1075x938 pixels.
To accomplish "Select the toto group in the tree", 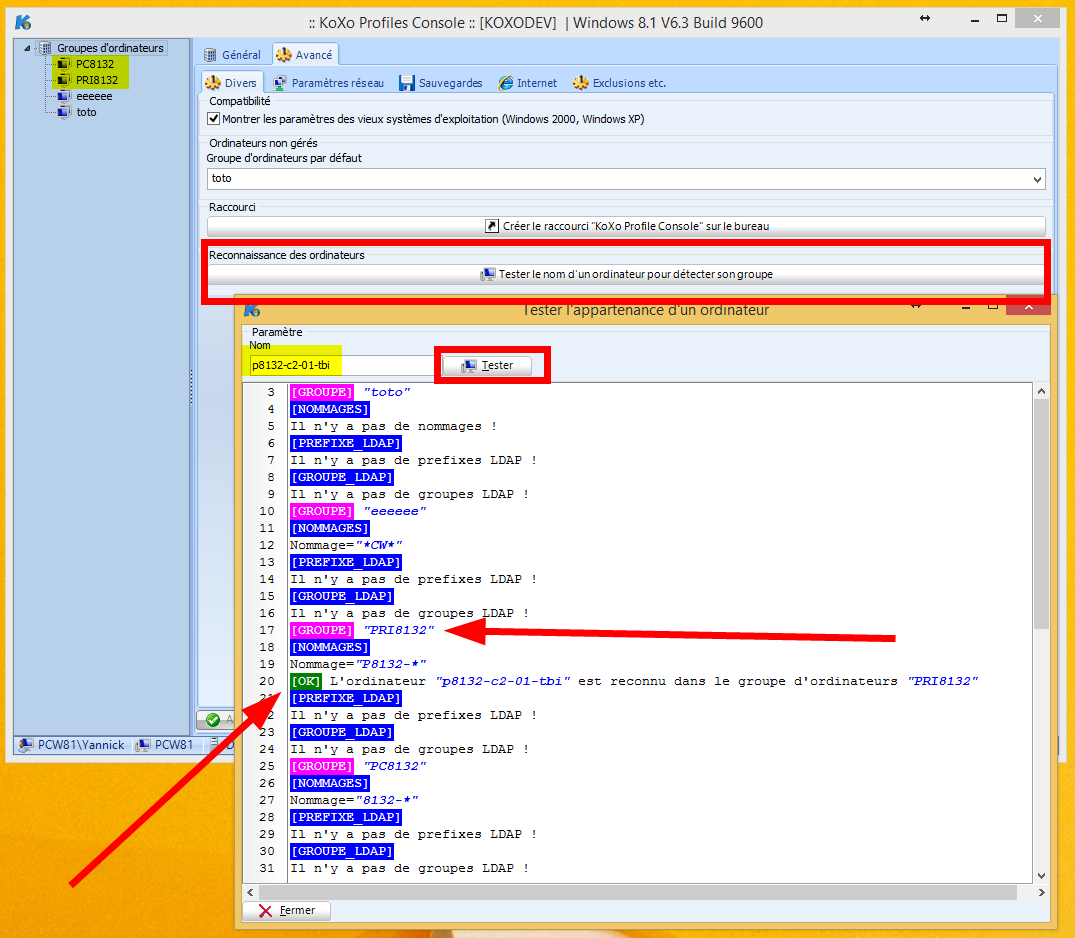I will (x=86, y=112).
